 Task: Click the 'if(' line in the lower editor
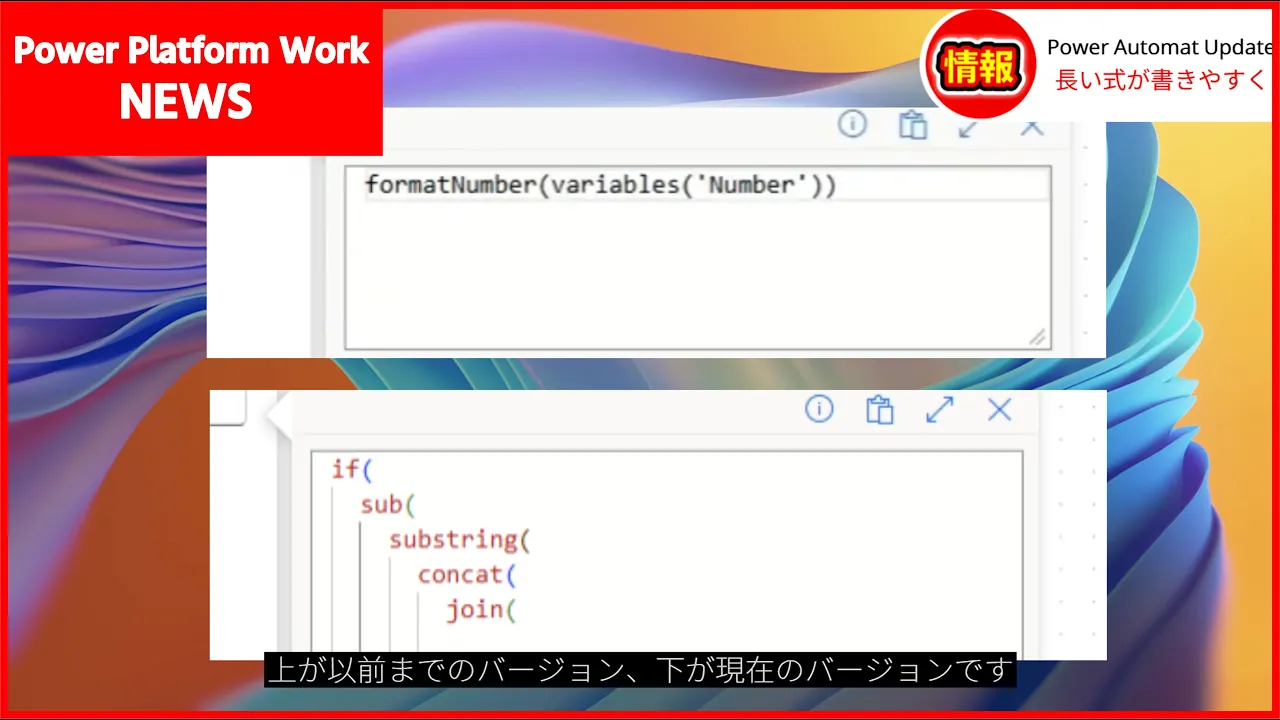(352, 469)
